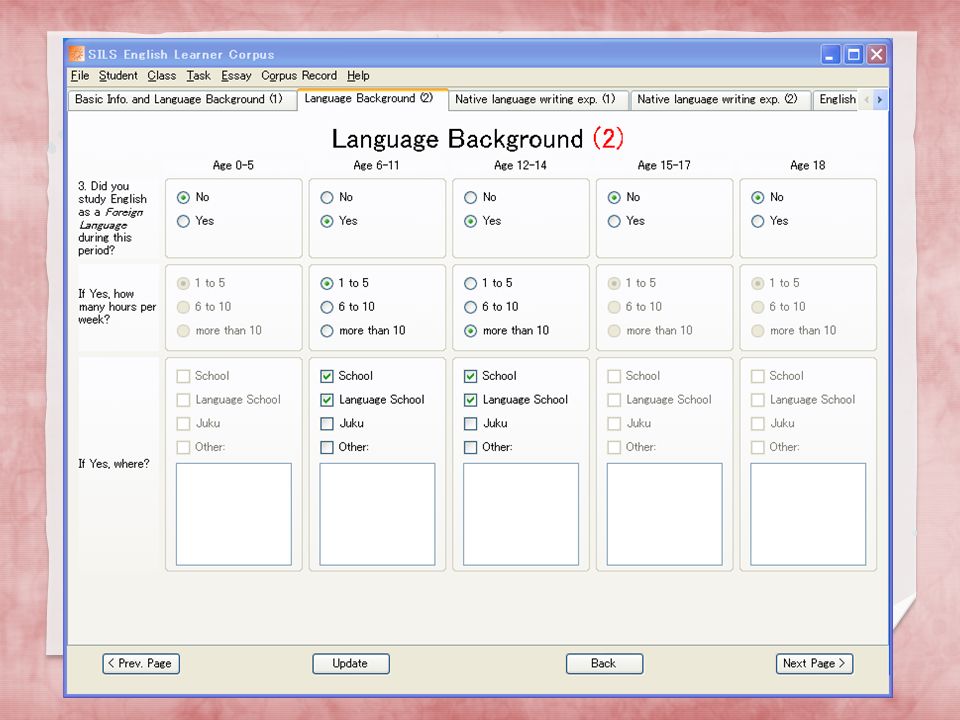Screen dimensions: 960x720
Task: Open the Class menu
Action: [x=162, y=75]
